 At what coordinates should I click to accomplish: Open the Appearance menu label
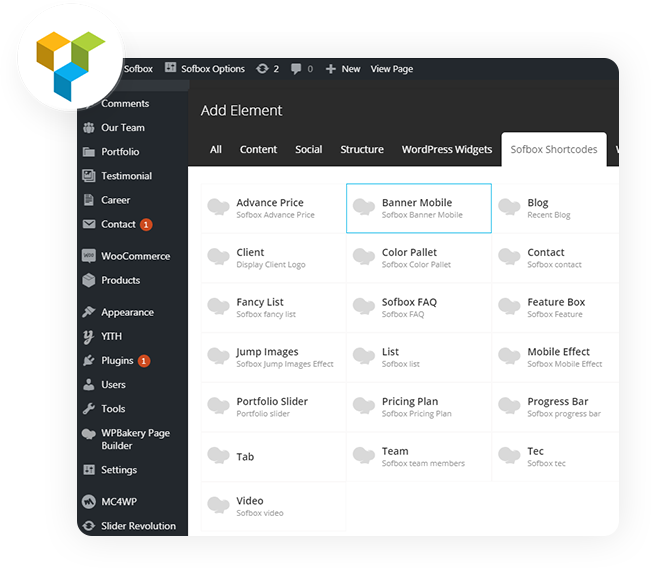click(127, 313)
